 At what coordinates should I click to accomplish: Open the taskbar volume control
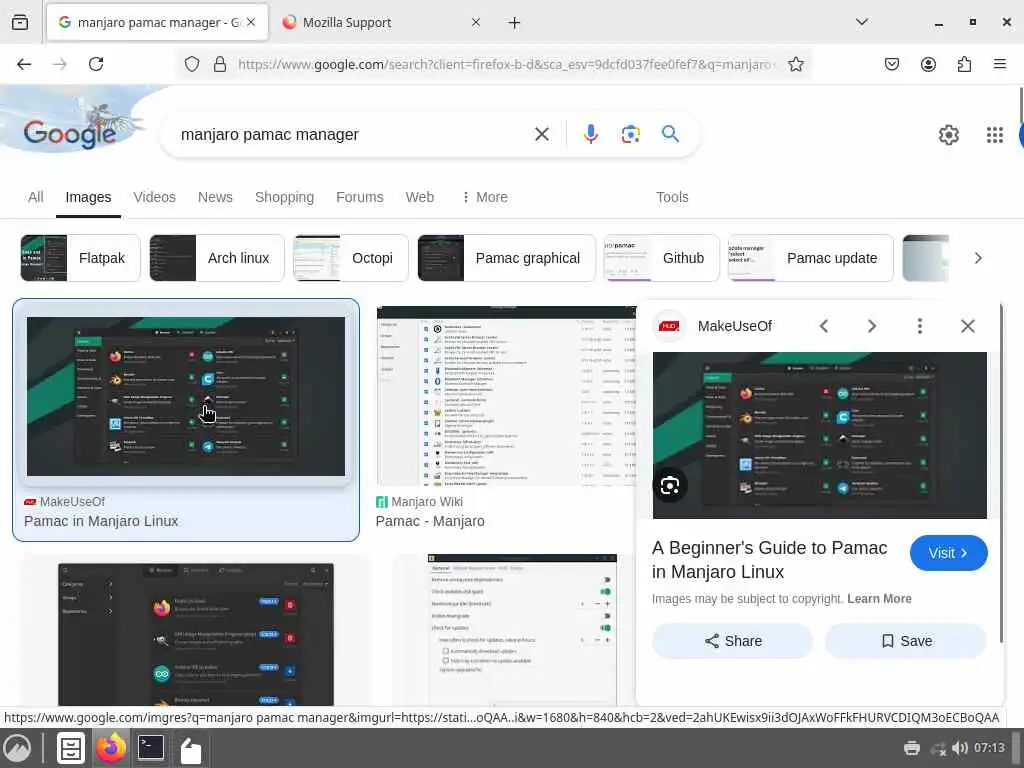tap(959, 748)
